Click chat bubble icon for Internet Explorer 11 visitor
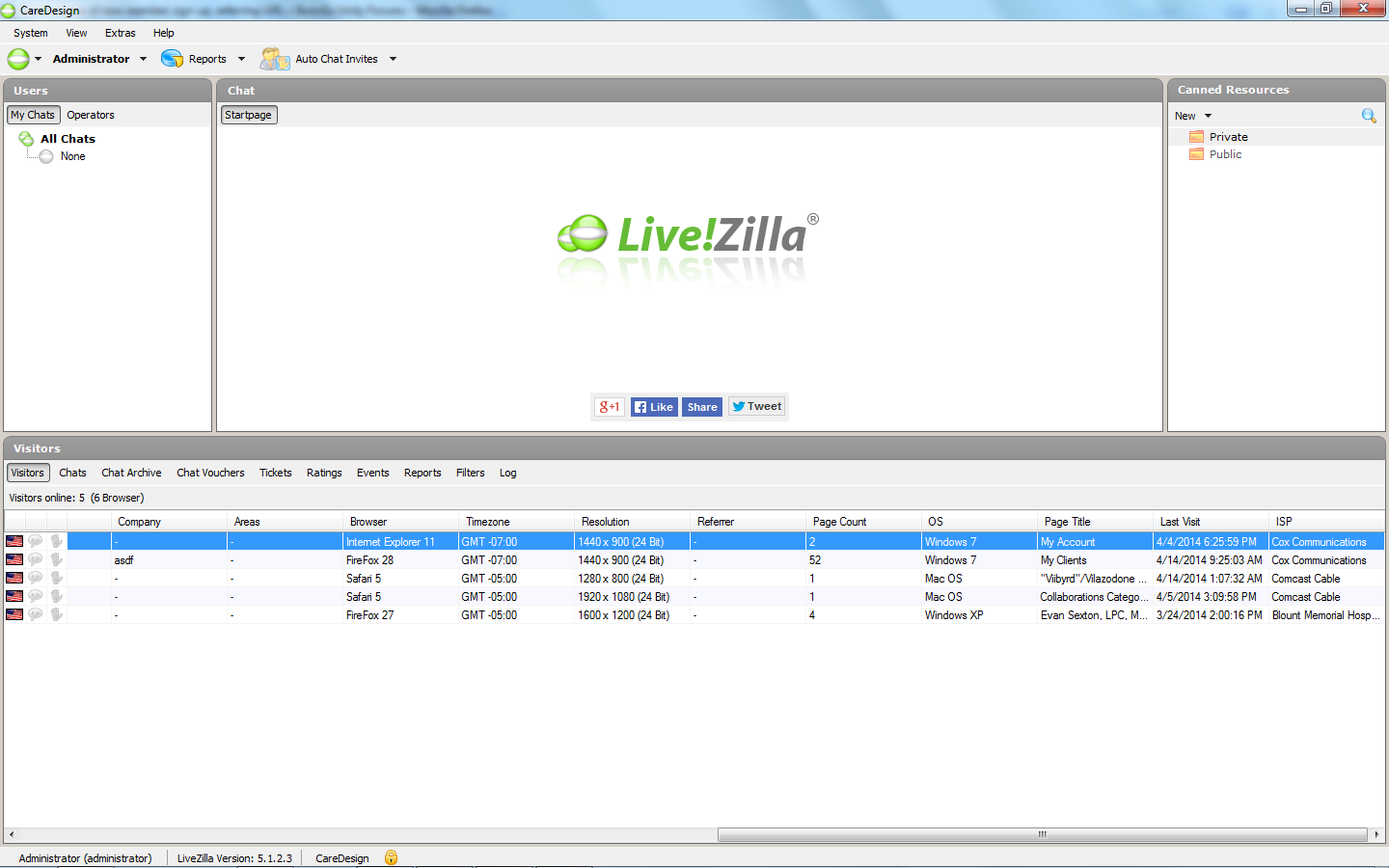Image resolution: width=1389 pixels, height=868 pixels. pyautogui.click(x=36, y=542)
